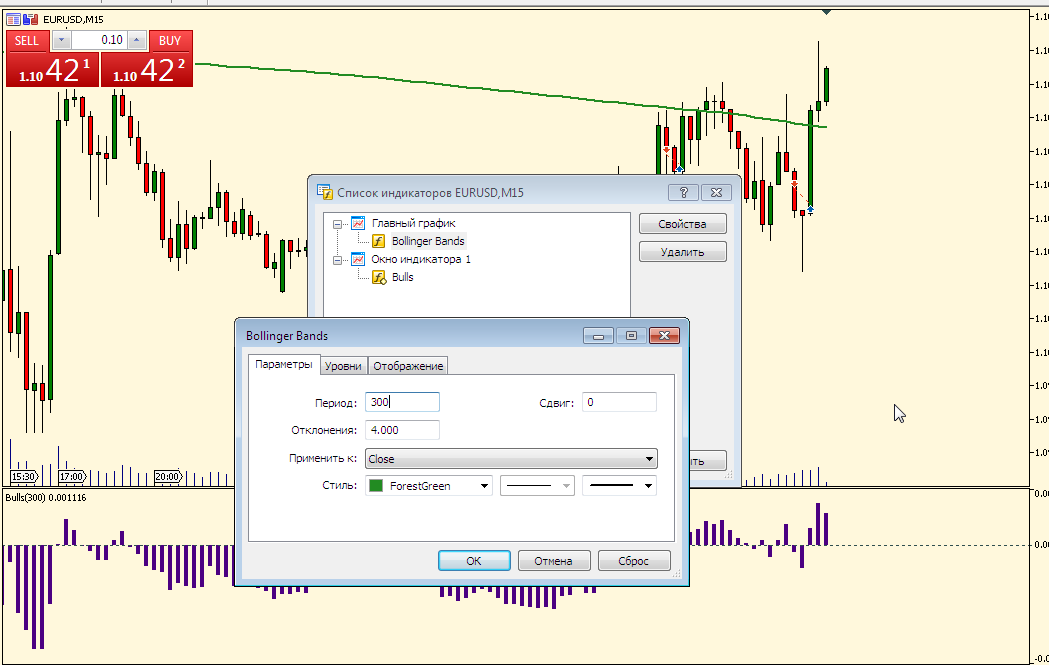
Task: Switch to the Отображение tab
Action: click(x=408, y=366)
